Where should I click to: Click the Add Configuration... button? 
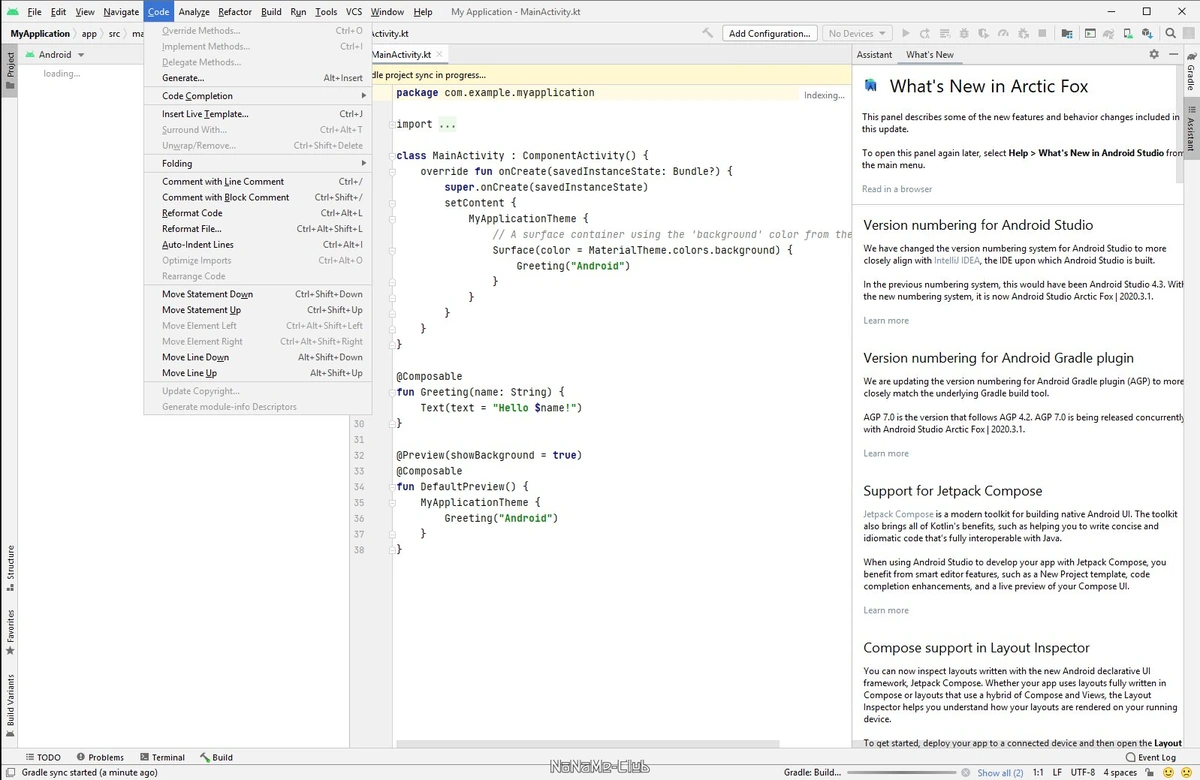tap(769, 33)
